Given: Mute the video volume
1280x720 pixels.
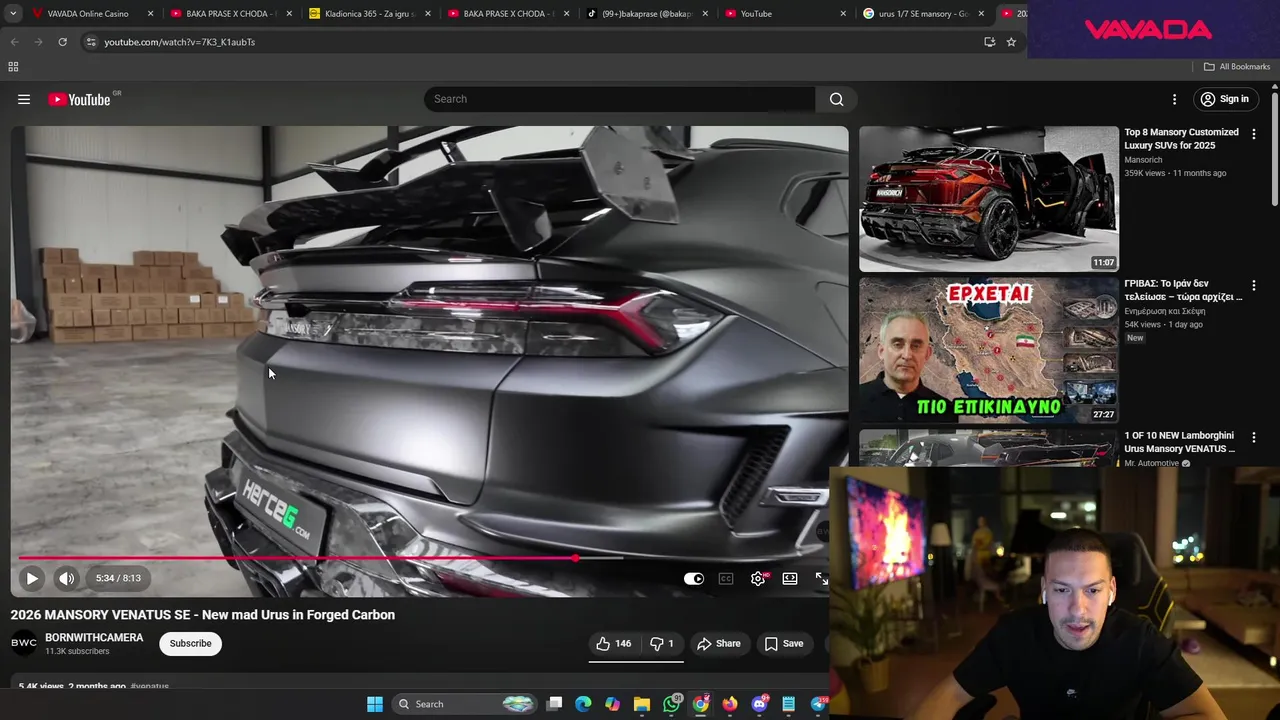Looking at the screenshot, I should coord(66,578).
